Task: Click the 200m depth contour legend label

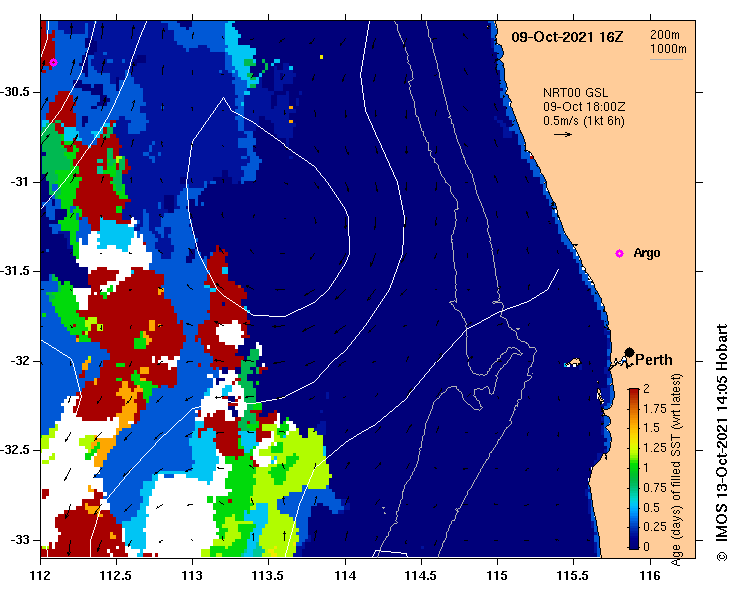Action: coord(667,34)
